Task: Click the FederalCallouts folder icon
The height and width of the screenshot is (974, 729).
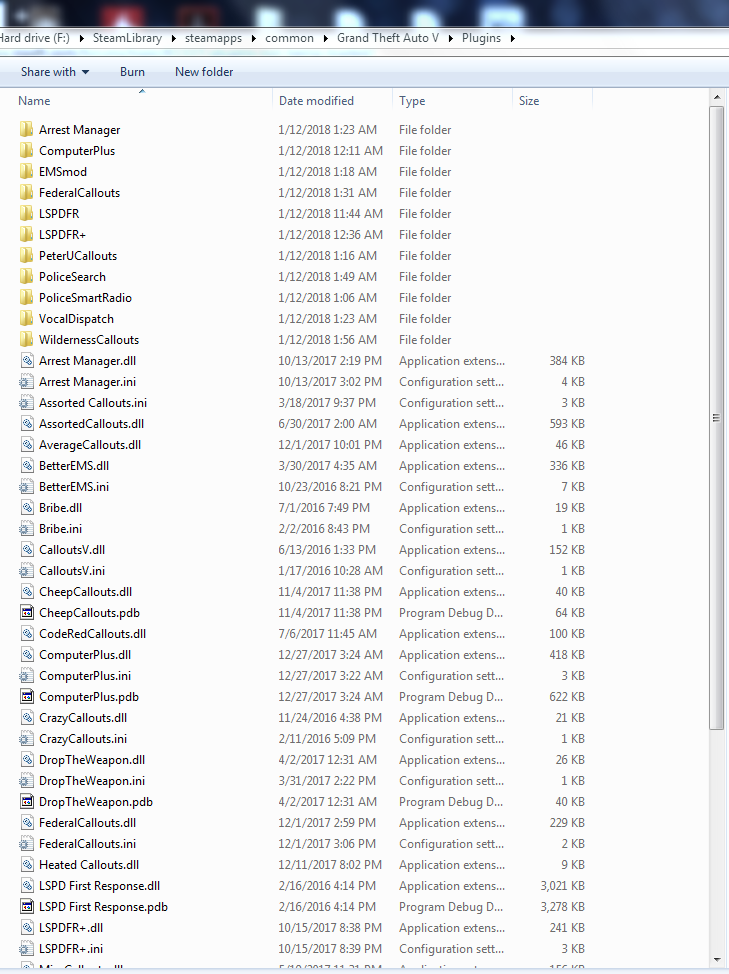Action: pyautogui.click(x=26, y=193)
